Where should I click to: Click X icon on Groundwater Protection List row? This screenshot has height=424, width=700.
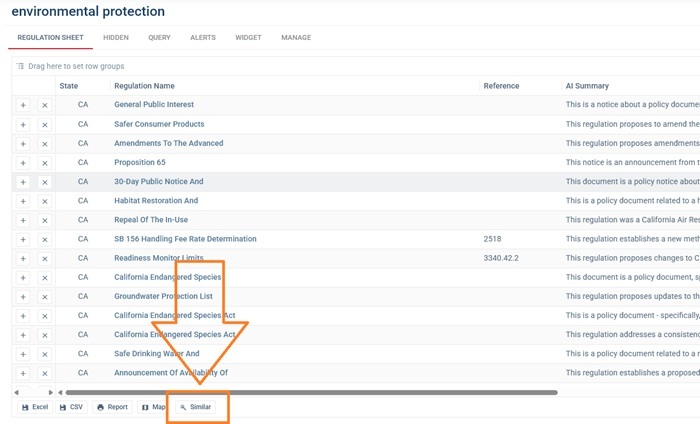pos(45,297)
